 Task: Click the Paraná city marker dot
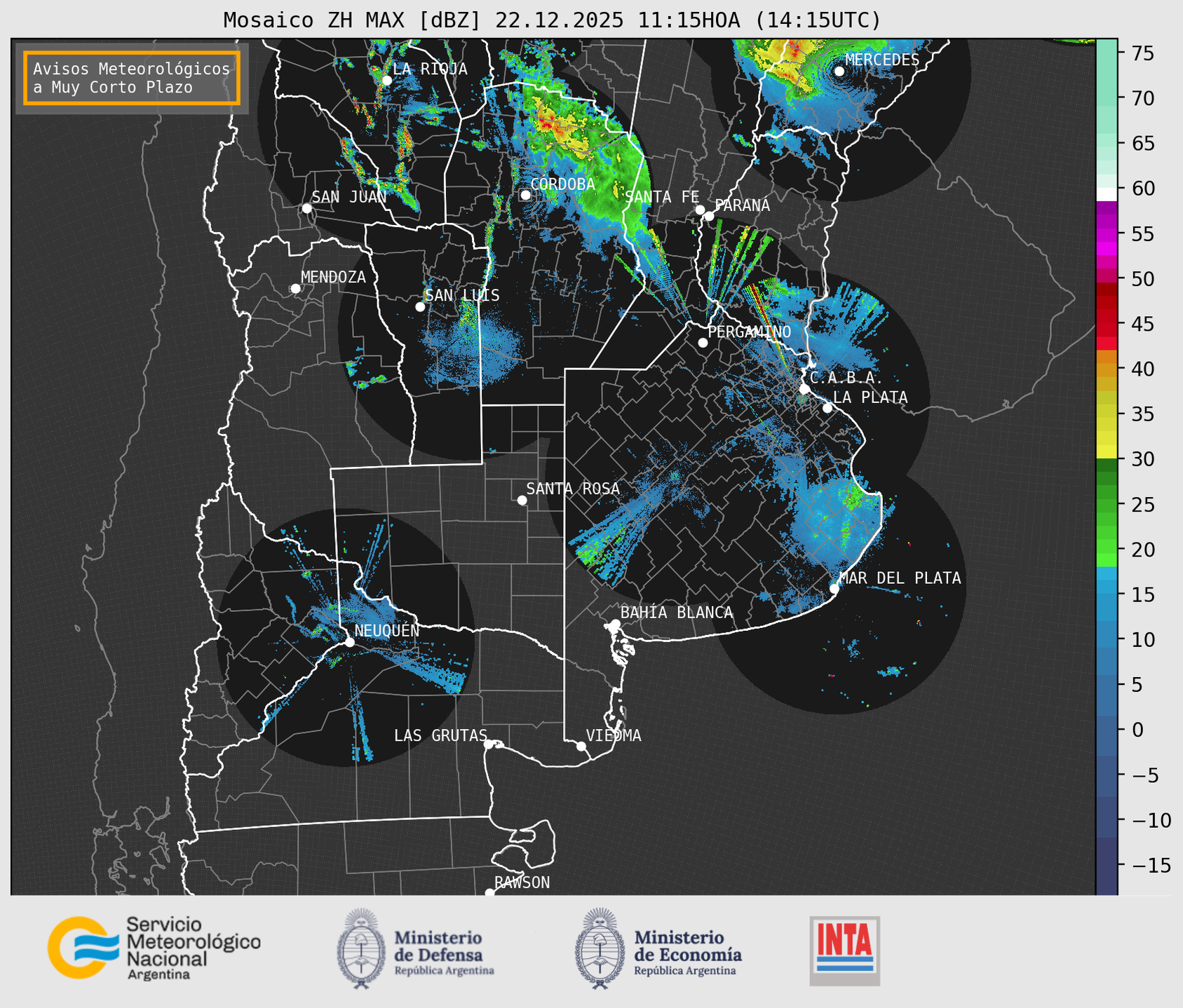point(709,216)
